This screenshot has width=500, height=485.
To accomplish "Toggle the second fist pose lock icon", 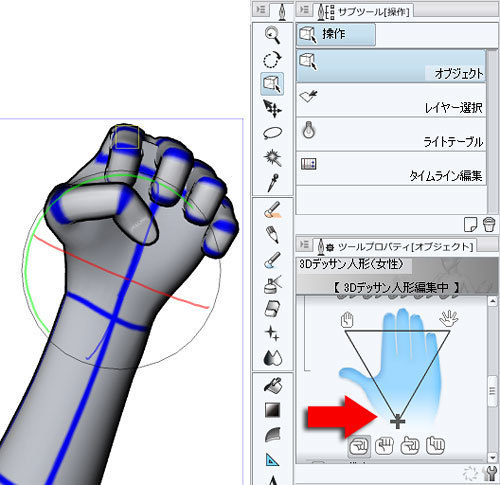I will point(384,446).
